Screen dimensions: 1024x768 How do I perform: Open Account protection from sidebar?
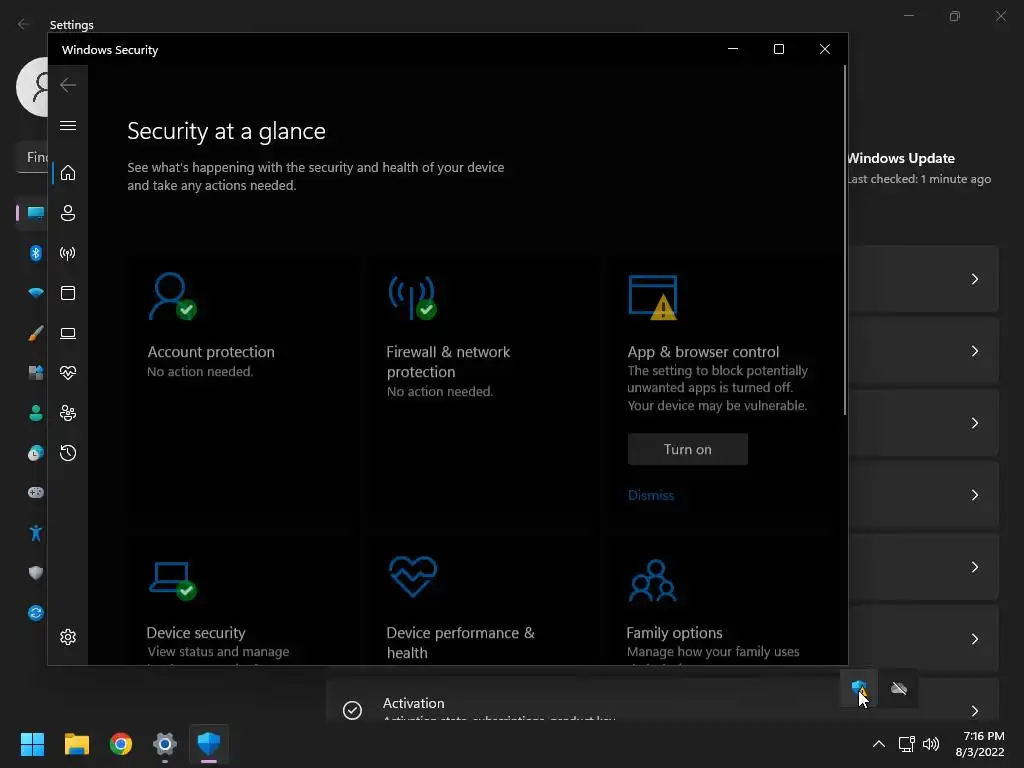click(x=68, y=213)
